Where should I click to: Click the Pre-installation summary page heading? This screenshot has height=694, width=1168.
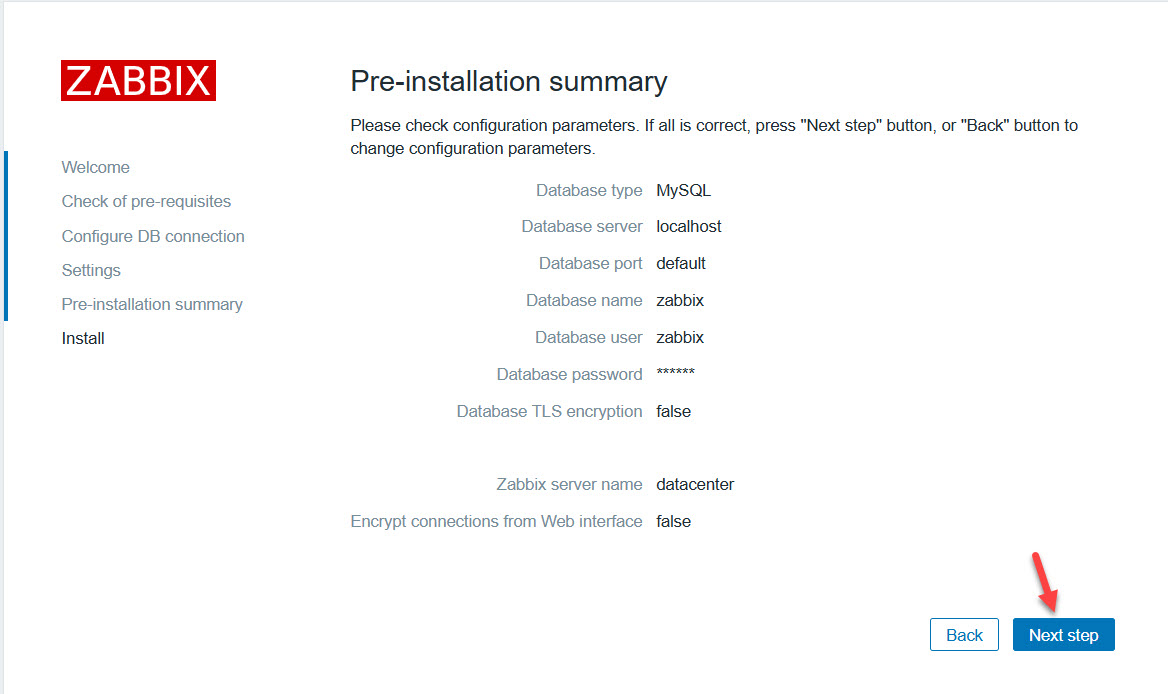coord(508,81)
